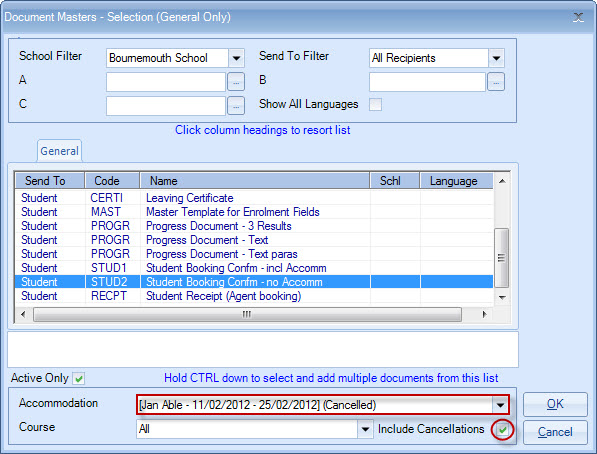Screen dimensions: 597x454
Task: Expand the Send To Filter dropdown
Action: (x=496, y=58)
